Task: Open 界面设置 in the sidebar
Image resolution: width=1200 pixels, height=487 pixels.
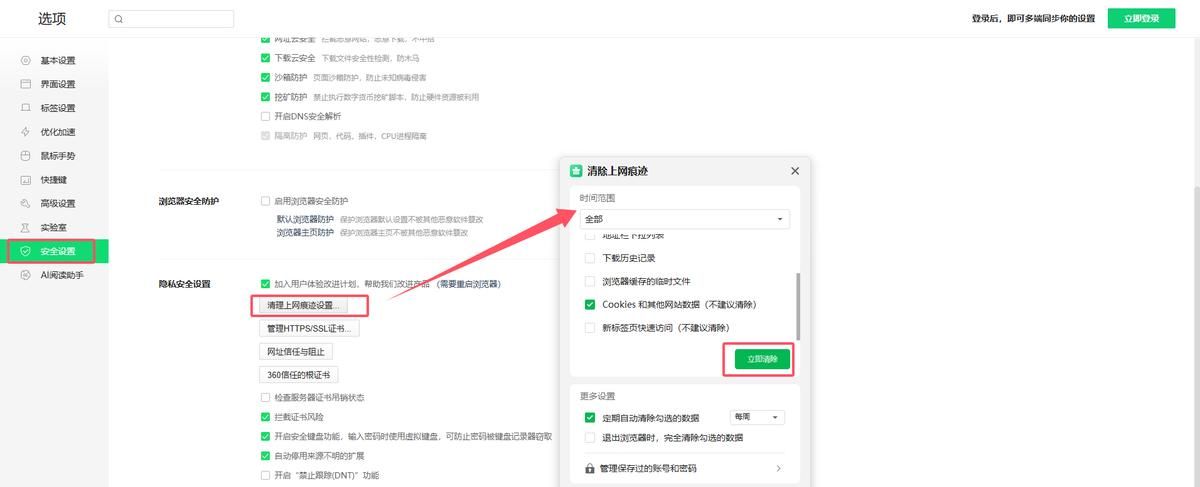Action: tap(57, 84)
